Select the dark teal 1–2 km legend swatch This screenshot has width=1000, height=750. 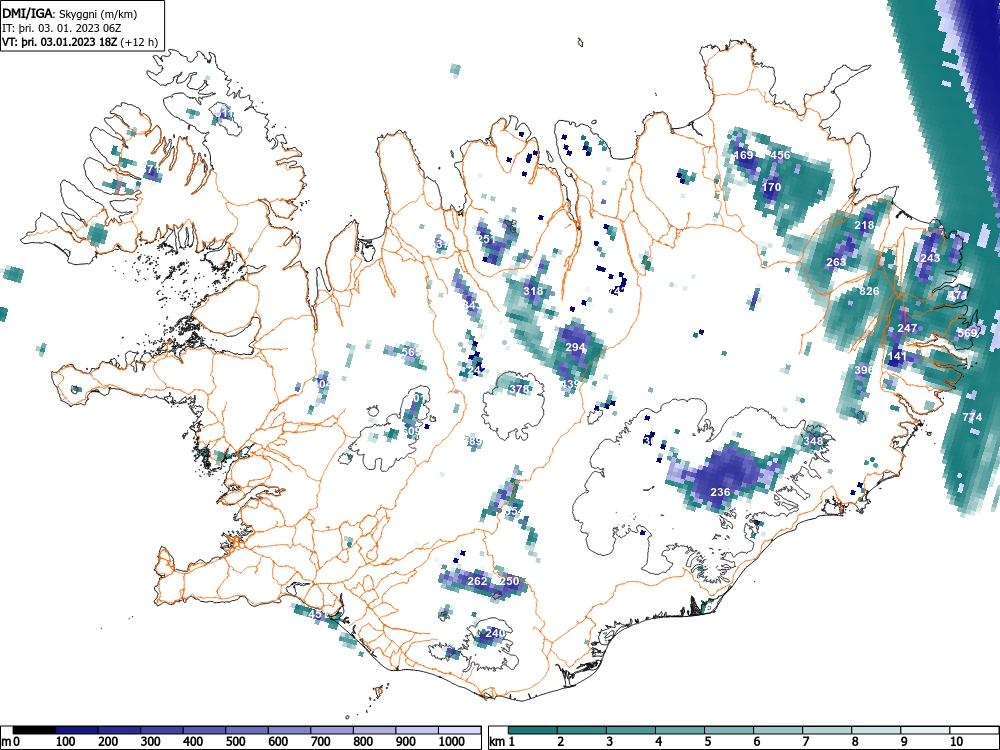click(x=533, y=730)
